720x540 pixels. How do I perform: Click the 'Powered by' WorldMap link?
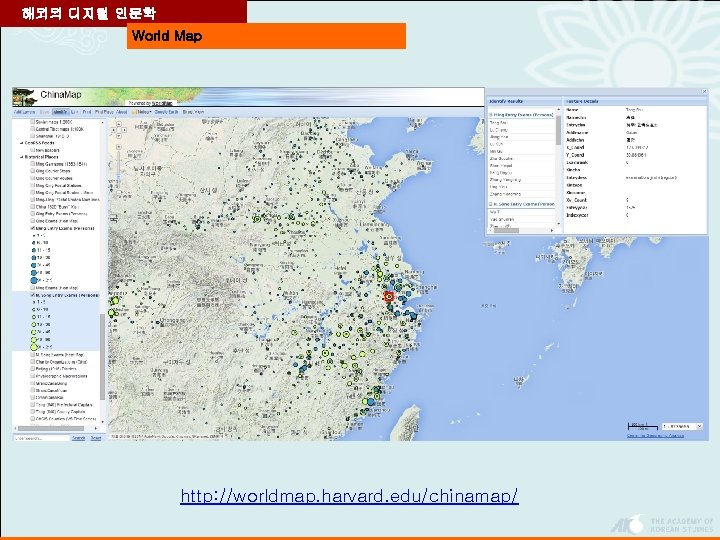[162, 104]
